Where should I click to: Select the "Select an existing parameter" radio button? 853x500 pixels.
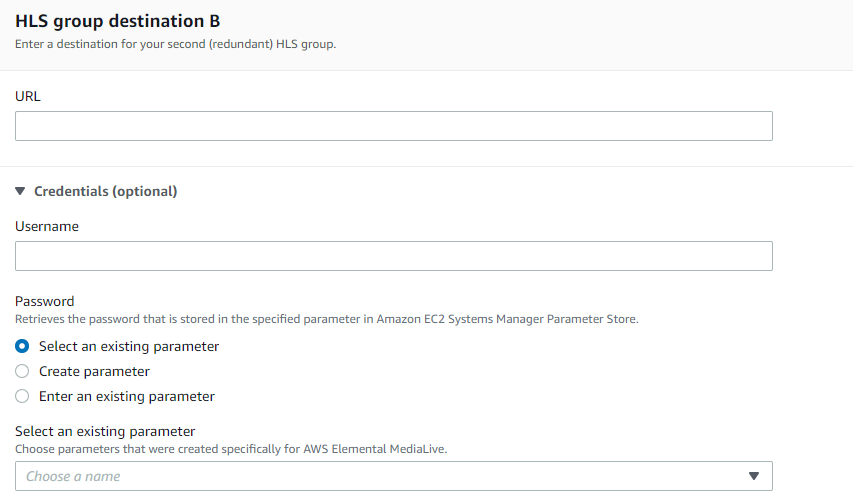pyautogui.click(x=22, y=347)
